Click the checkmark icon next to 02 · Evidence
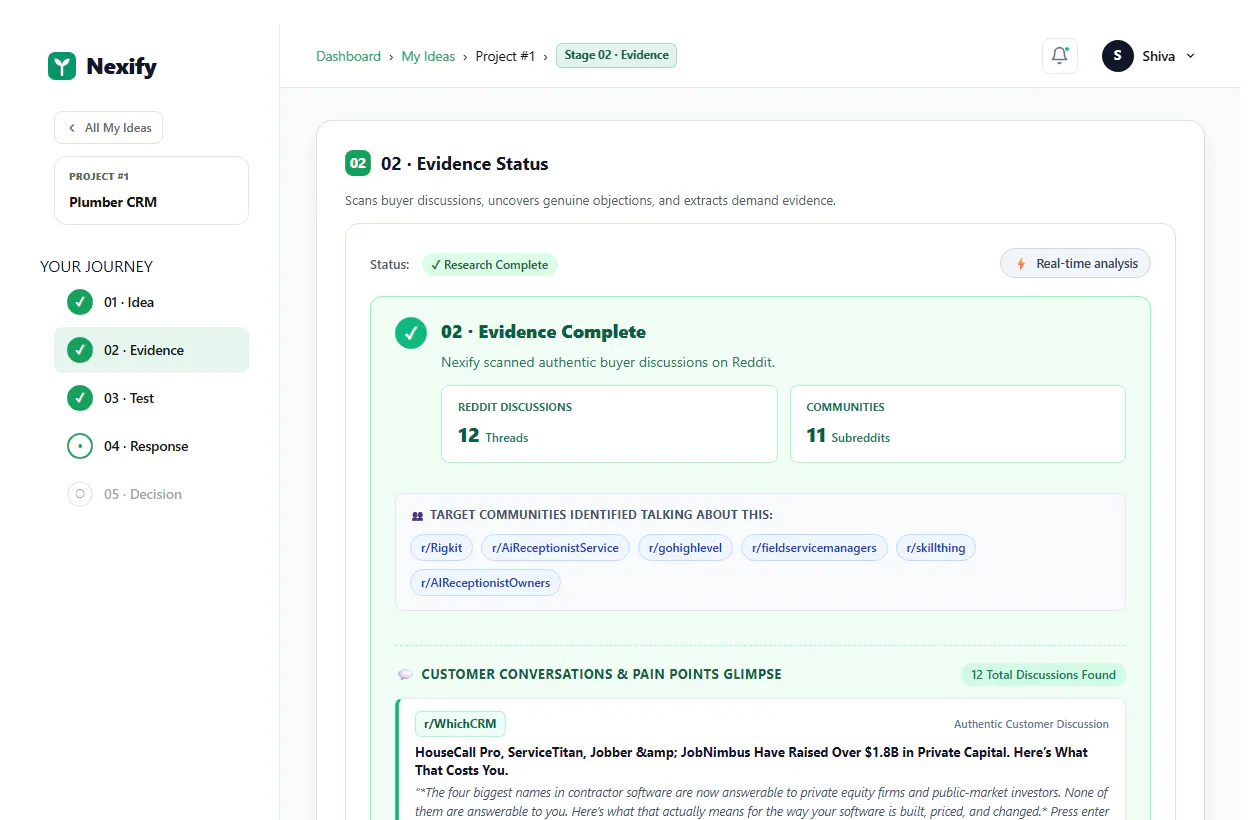Viewport: 1256px width, 820px height. click(x=80, y=350)
